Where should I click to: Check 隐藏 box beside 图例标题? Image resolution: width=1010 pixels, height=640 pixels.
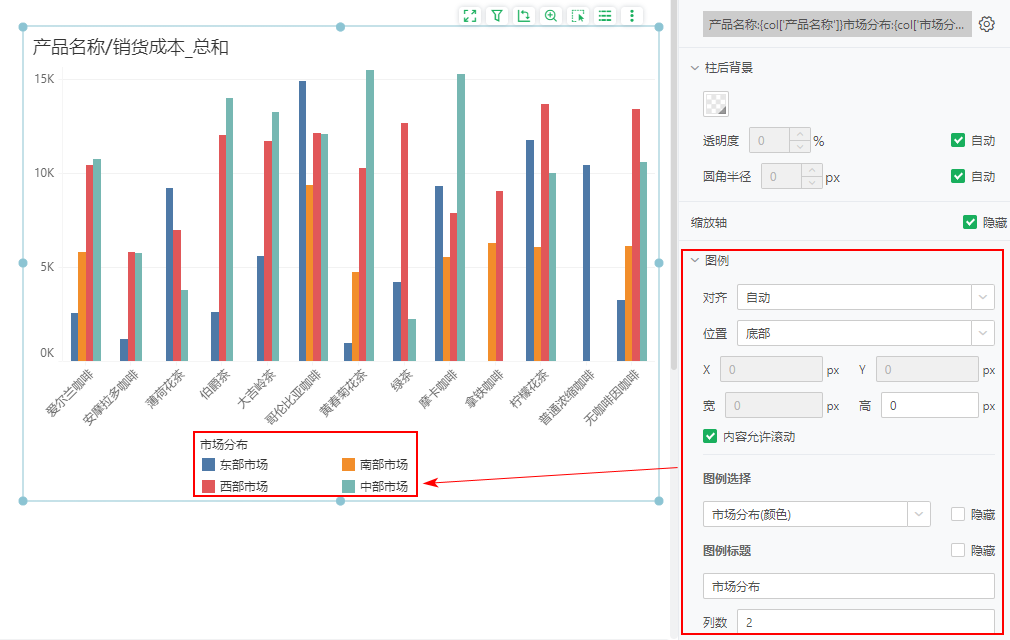[958, 550]
